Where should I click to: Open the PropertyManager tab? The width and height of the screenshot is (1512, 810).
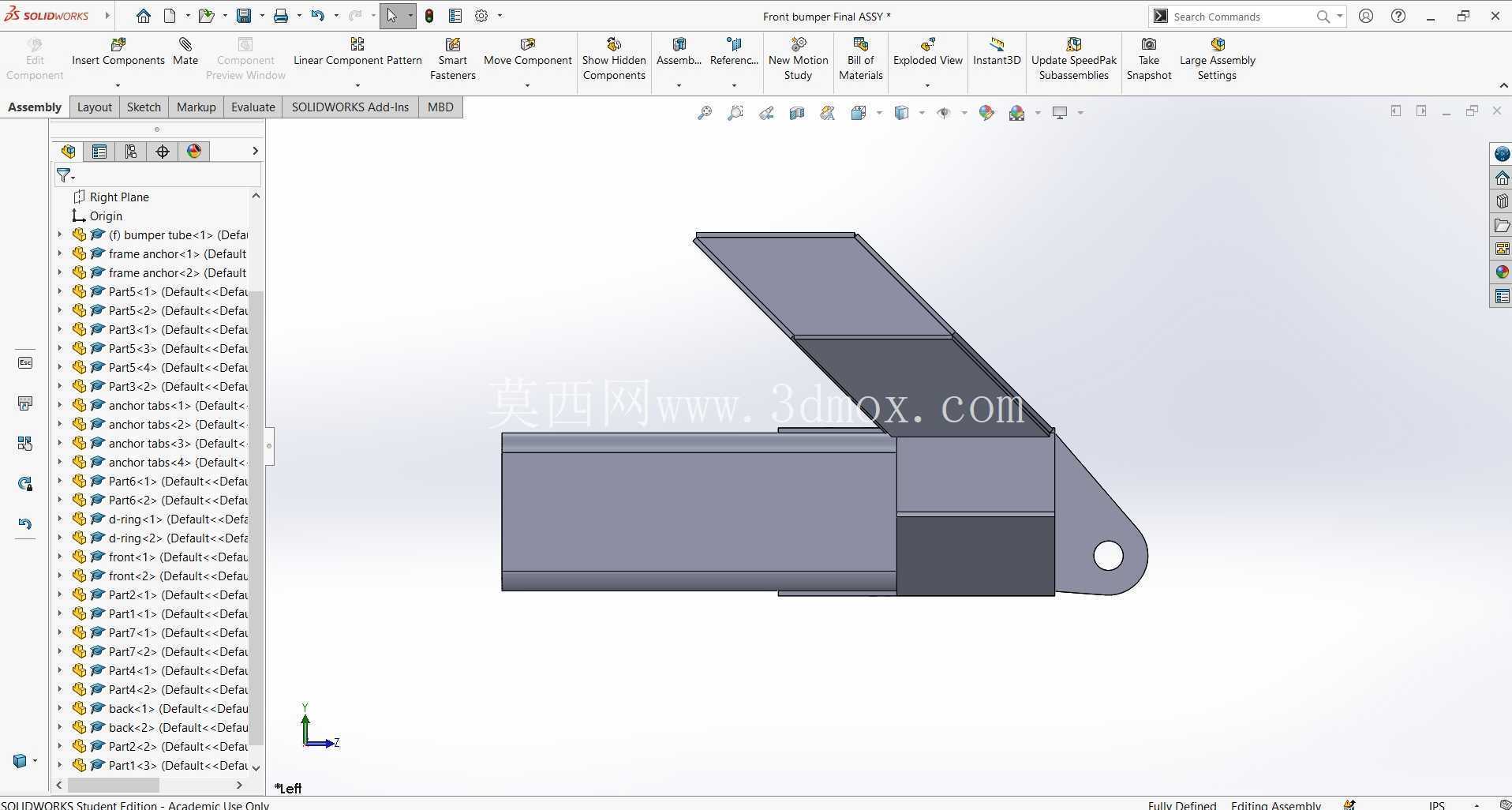99,151
